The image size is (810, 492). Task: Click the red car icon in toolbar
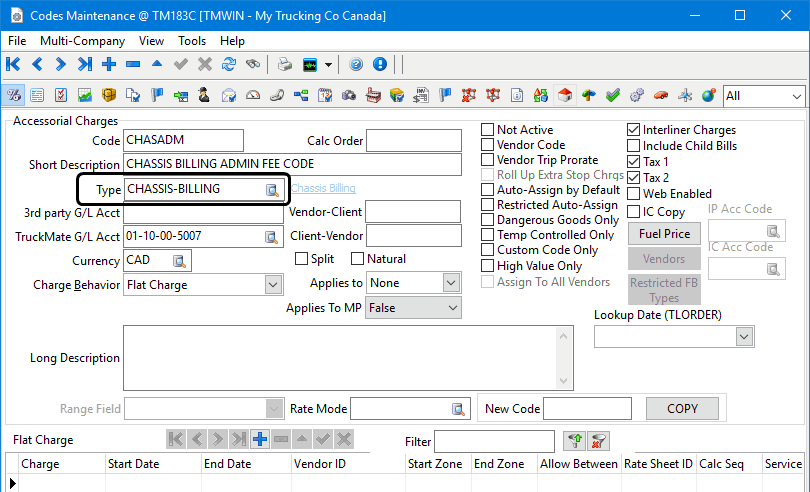tap(660, 96)
